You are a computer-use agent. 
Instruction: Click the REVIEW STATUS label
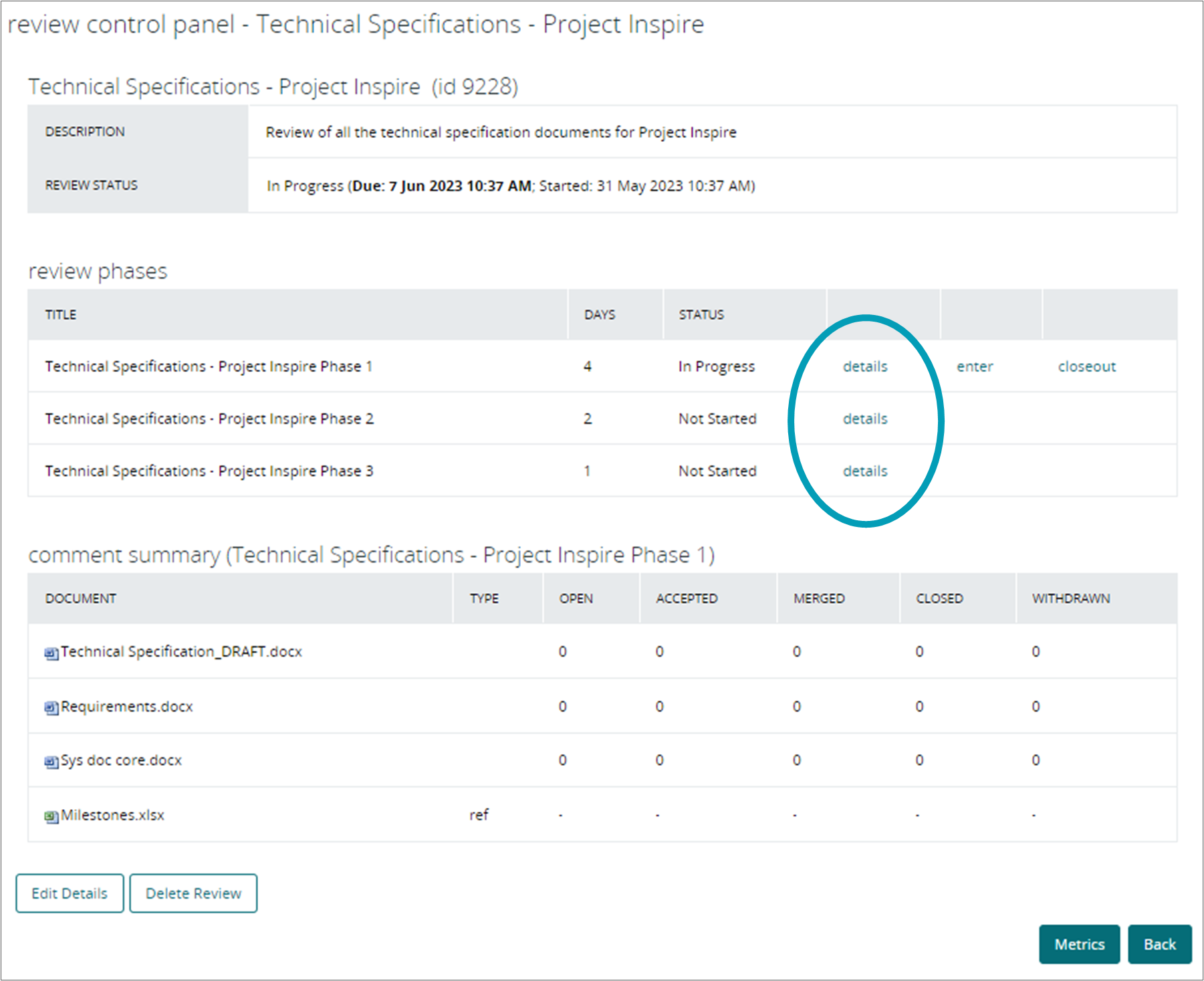click(91, 185)
